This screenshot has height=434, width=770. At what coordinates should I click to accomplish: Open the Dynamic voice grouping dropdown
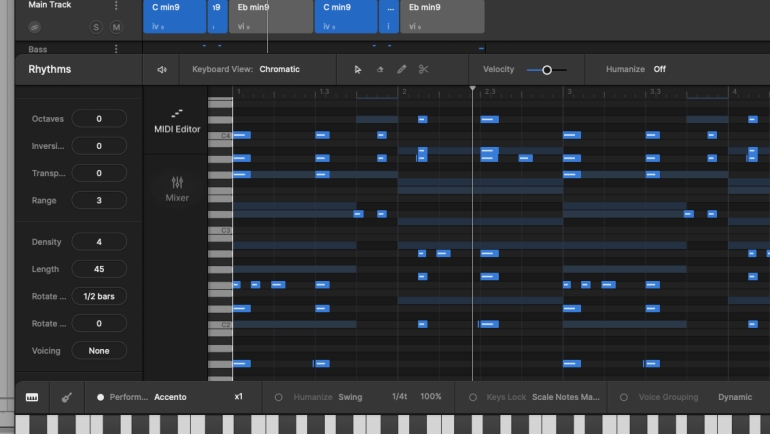click(x=735, y=397)
